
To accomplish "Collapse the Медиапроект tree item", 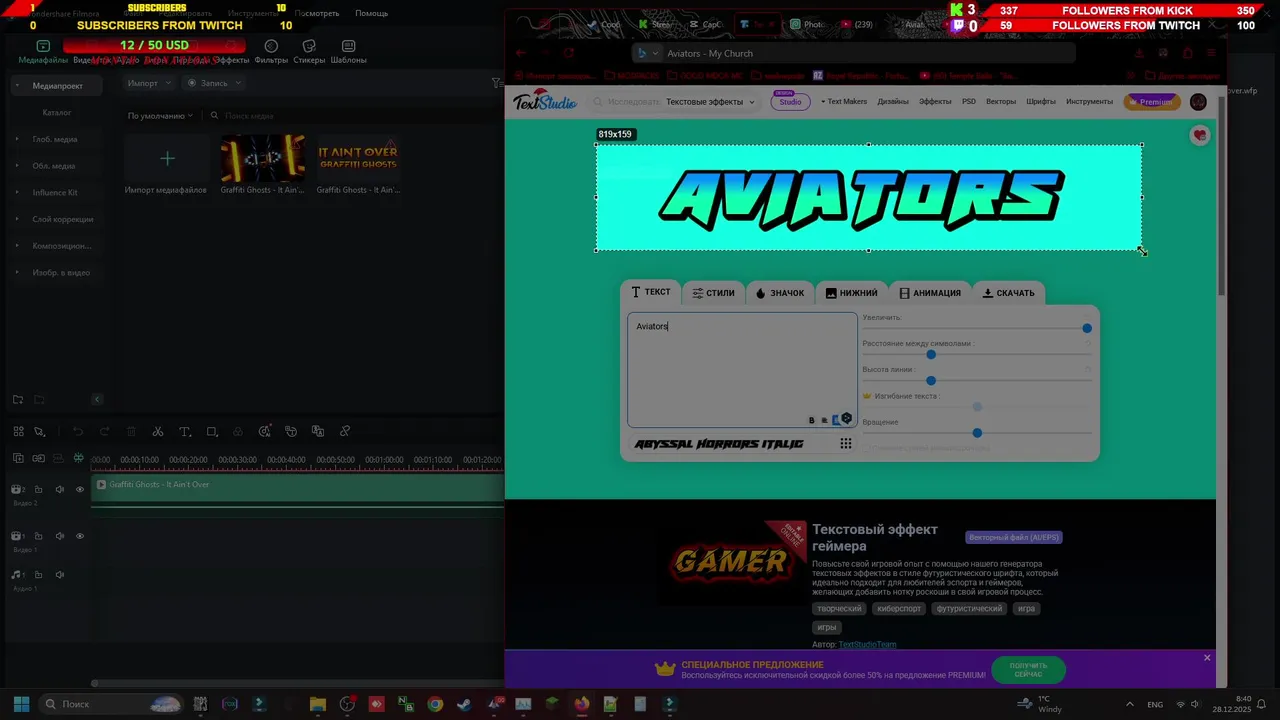I will click(x=17, y=85).
